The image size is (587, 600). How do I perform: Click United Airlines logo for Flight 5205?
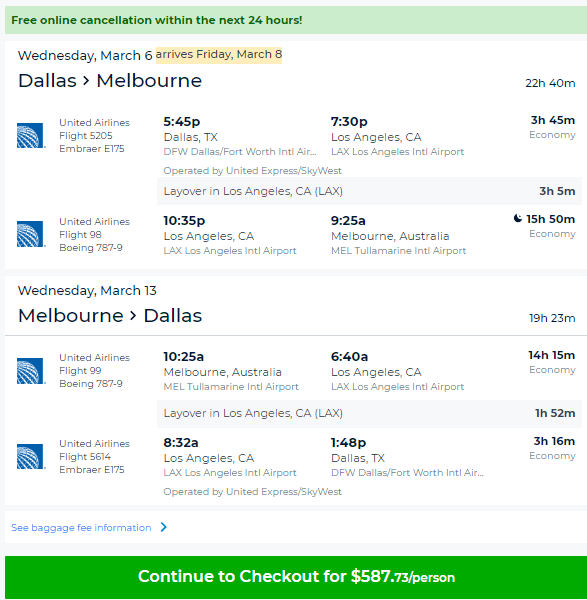pyautogui.click(x=31, y=135)
